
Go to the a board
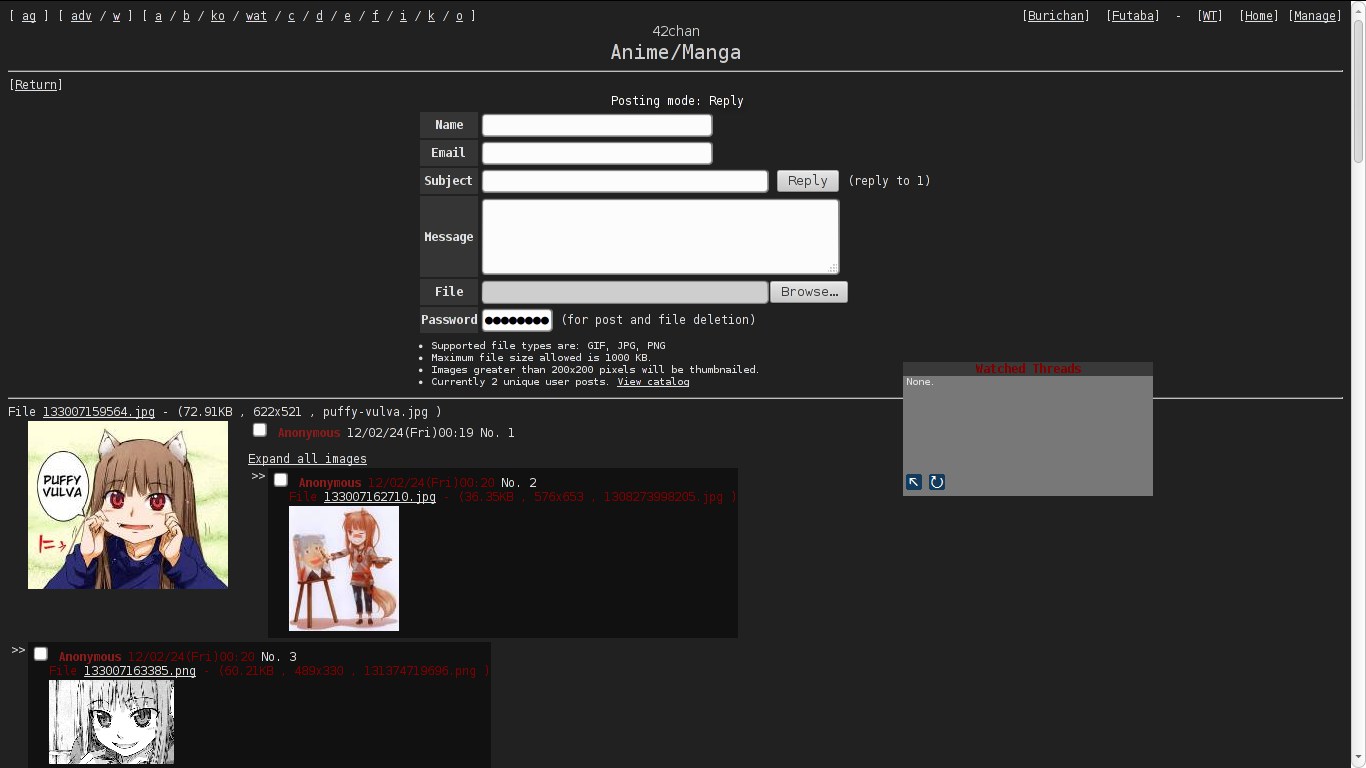click(158, 16)
